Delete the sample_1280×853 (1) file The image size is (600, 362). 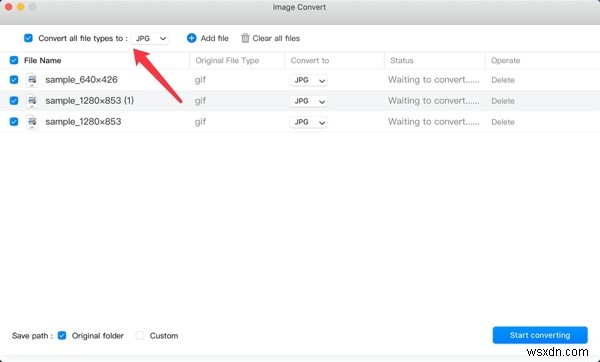(502, 101)
